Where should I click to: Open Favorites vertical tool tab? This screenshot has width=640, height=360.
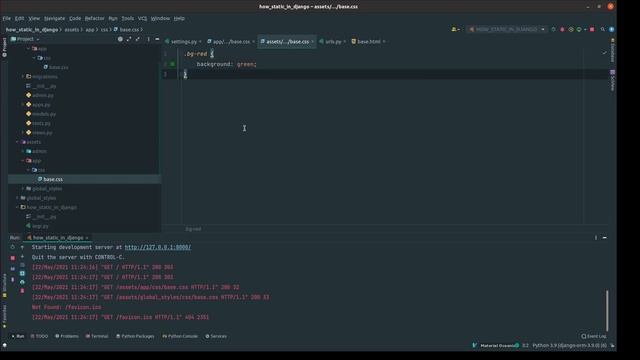pos(4,316)
